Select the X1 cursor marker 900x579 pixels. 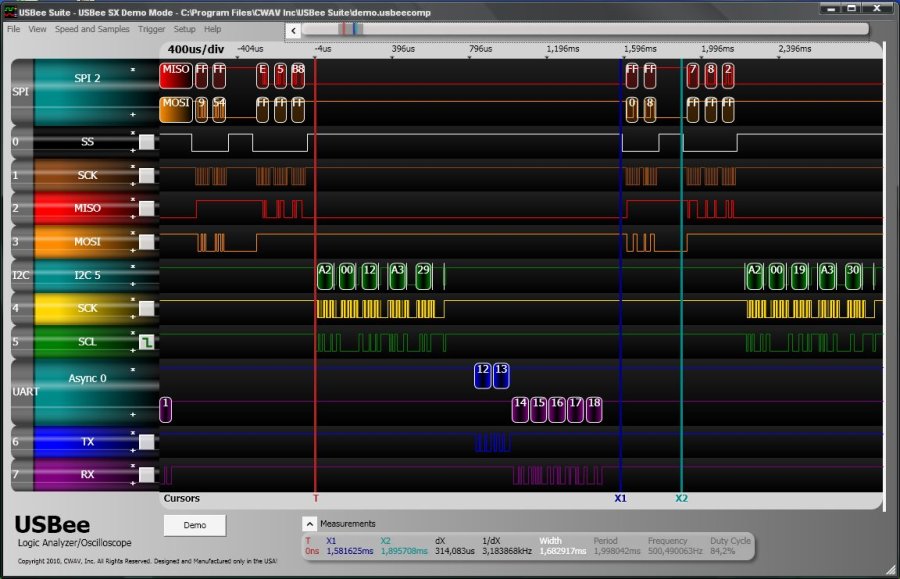[620, 498]
